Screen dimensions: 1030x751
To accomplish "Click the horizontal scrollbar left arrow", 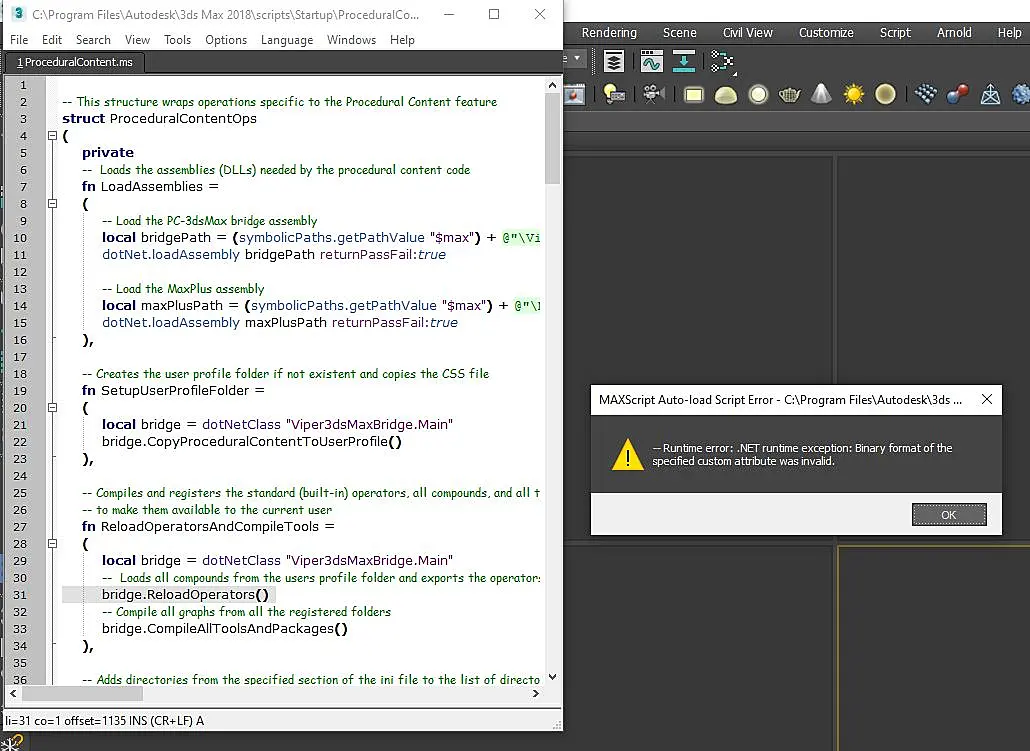I will pyautogui.click(x=13, y=693).
